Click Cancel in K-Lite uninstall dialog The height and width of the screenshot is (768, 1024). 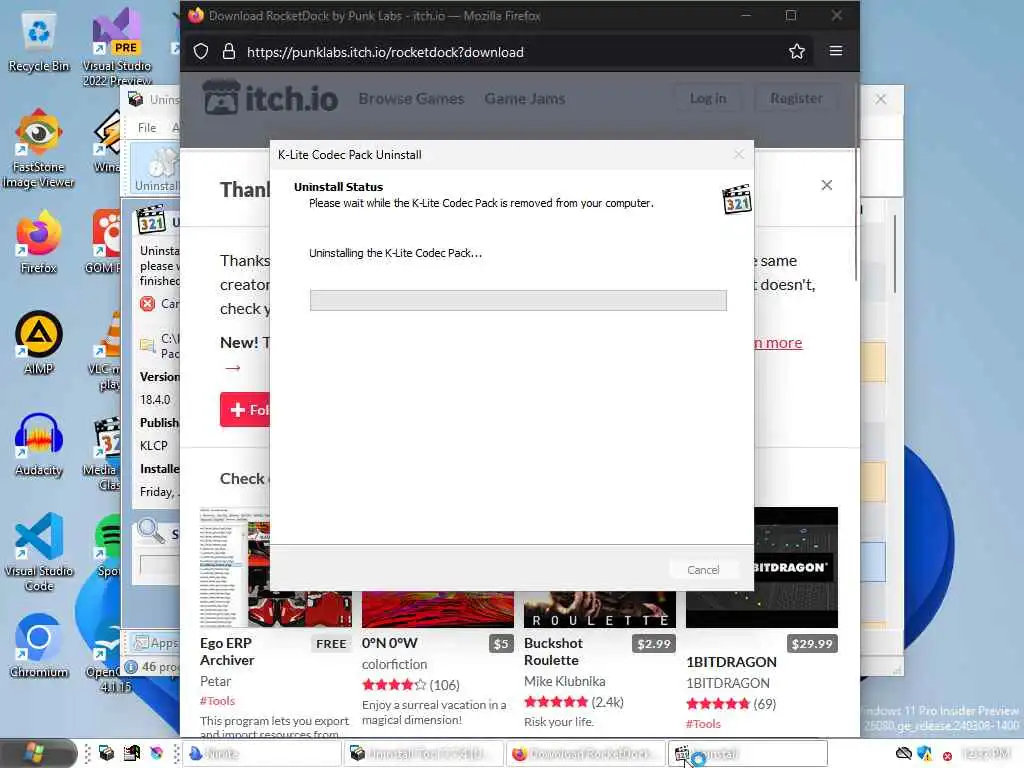703,569
